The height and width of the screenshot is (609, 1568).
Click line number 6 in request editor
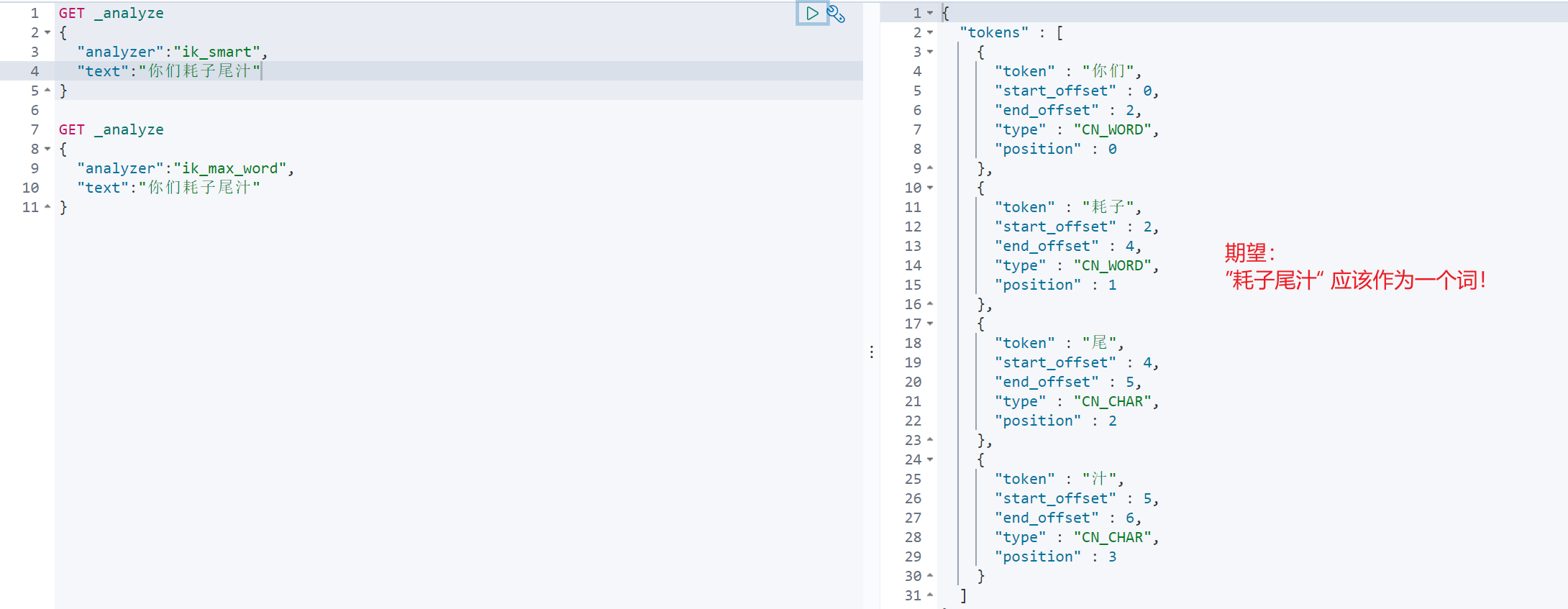(x=35, y=110)
